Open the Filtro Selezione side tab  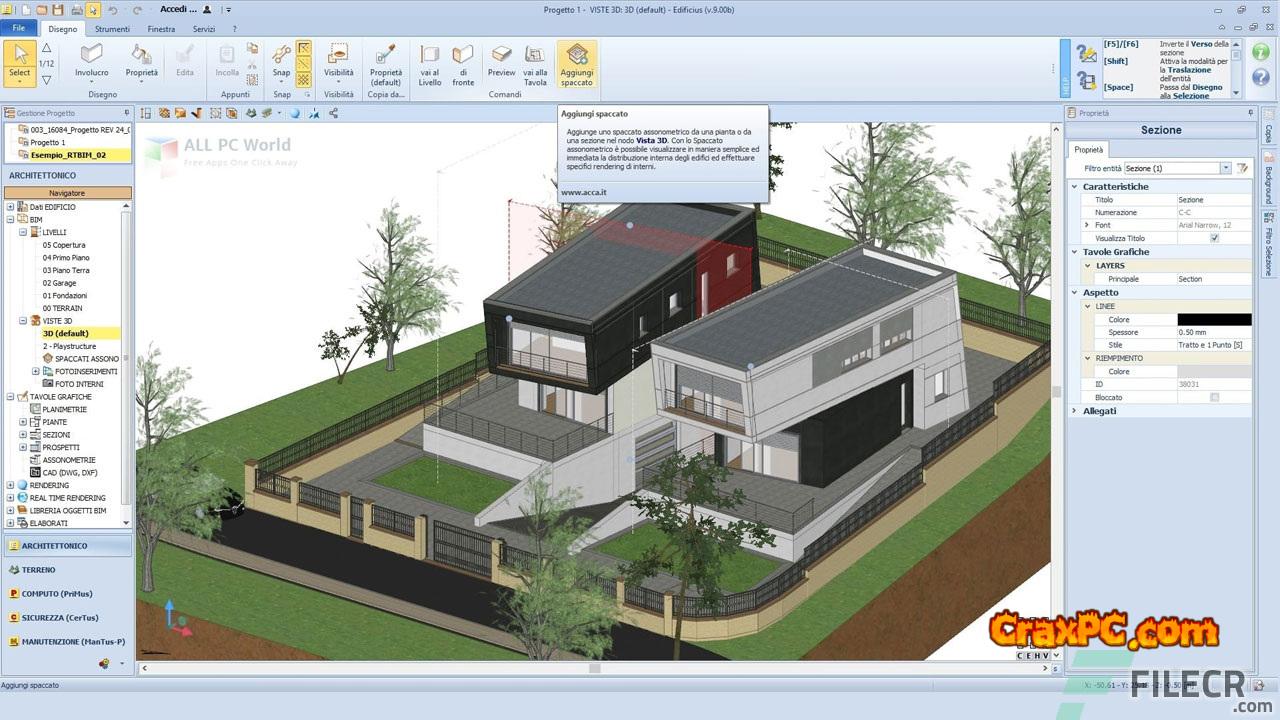[1269, 241]
